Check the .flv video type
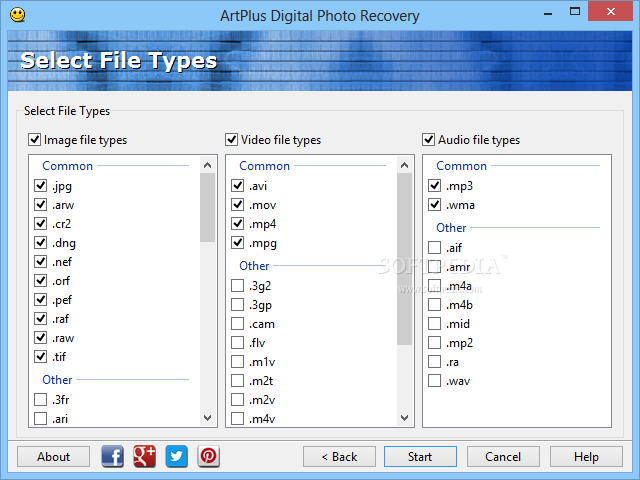The height and width of the screenshot is (480, 640). (x=238, y=342)
